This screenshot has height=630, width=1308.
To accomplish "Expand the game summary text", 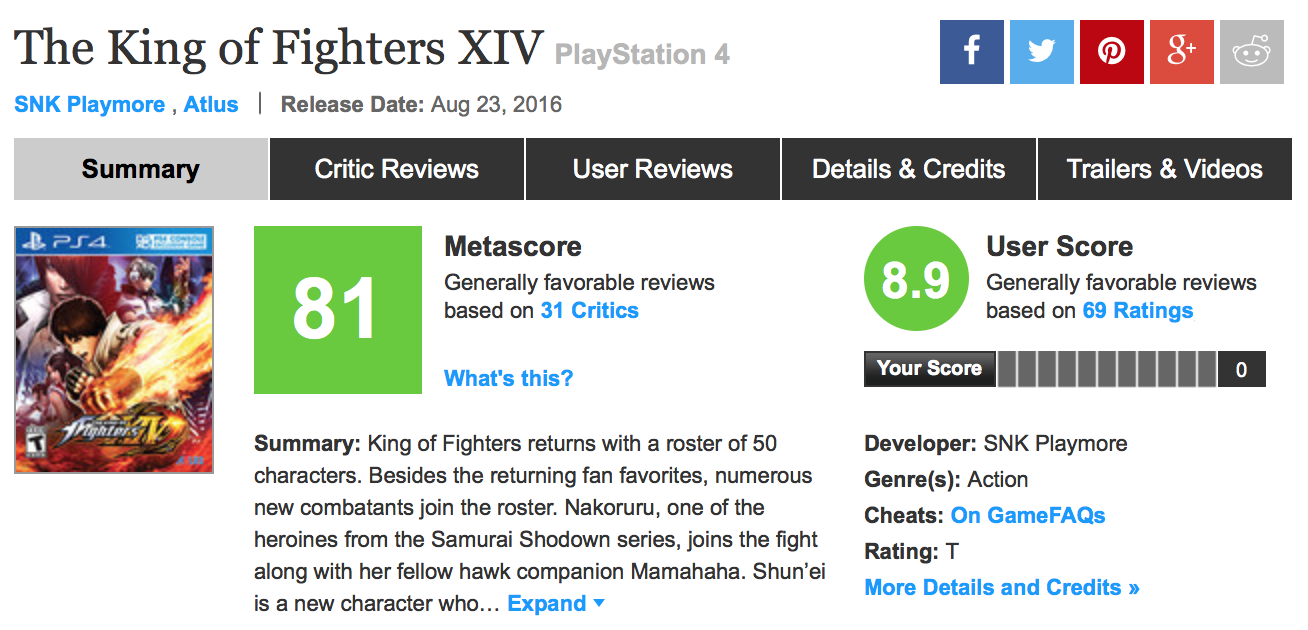I will [x=556, y=604].
